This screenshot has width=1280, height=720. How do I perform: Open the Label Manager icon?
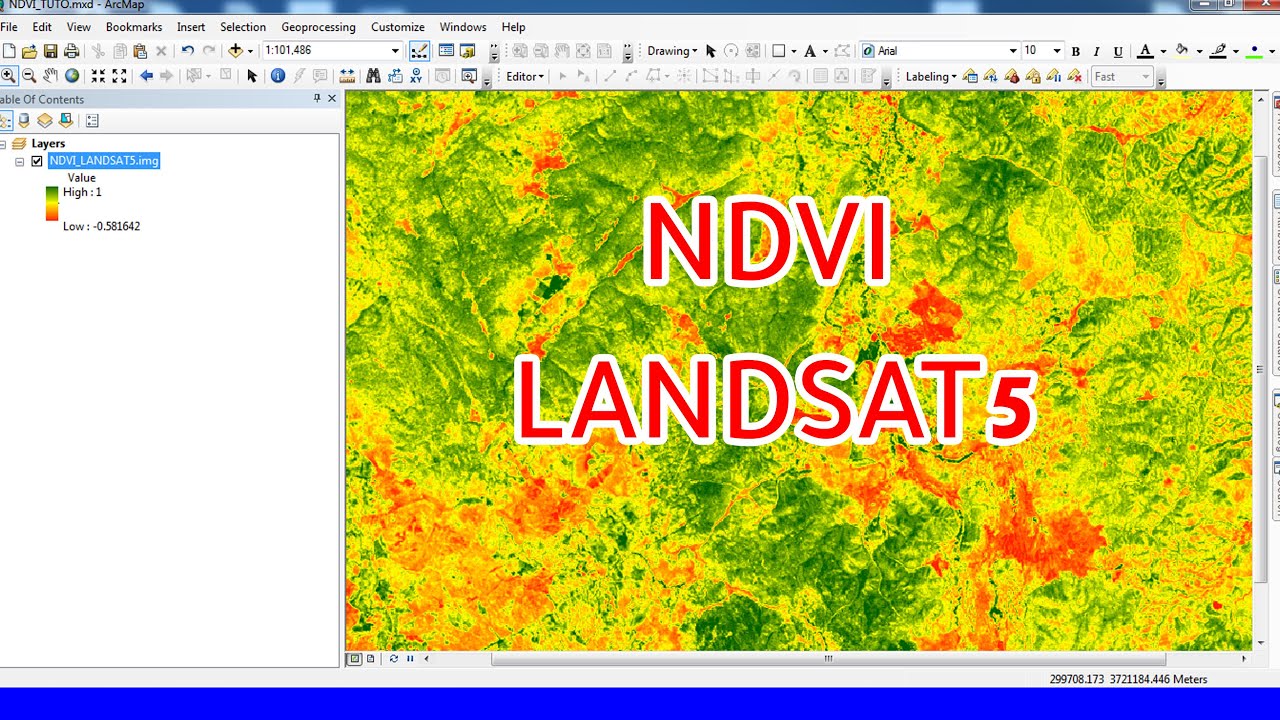click(969, 76)
